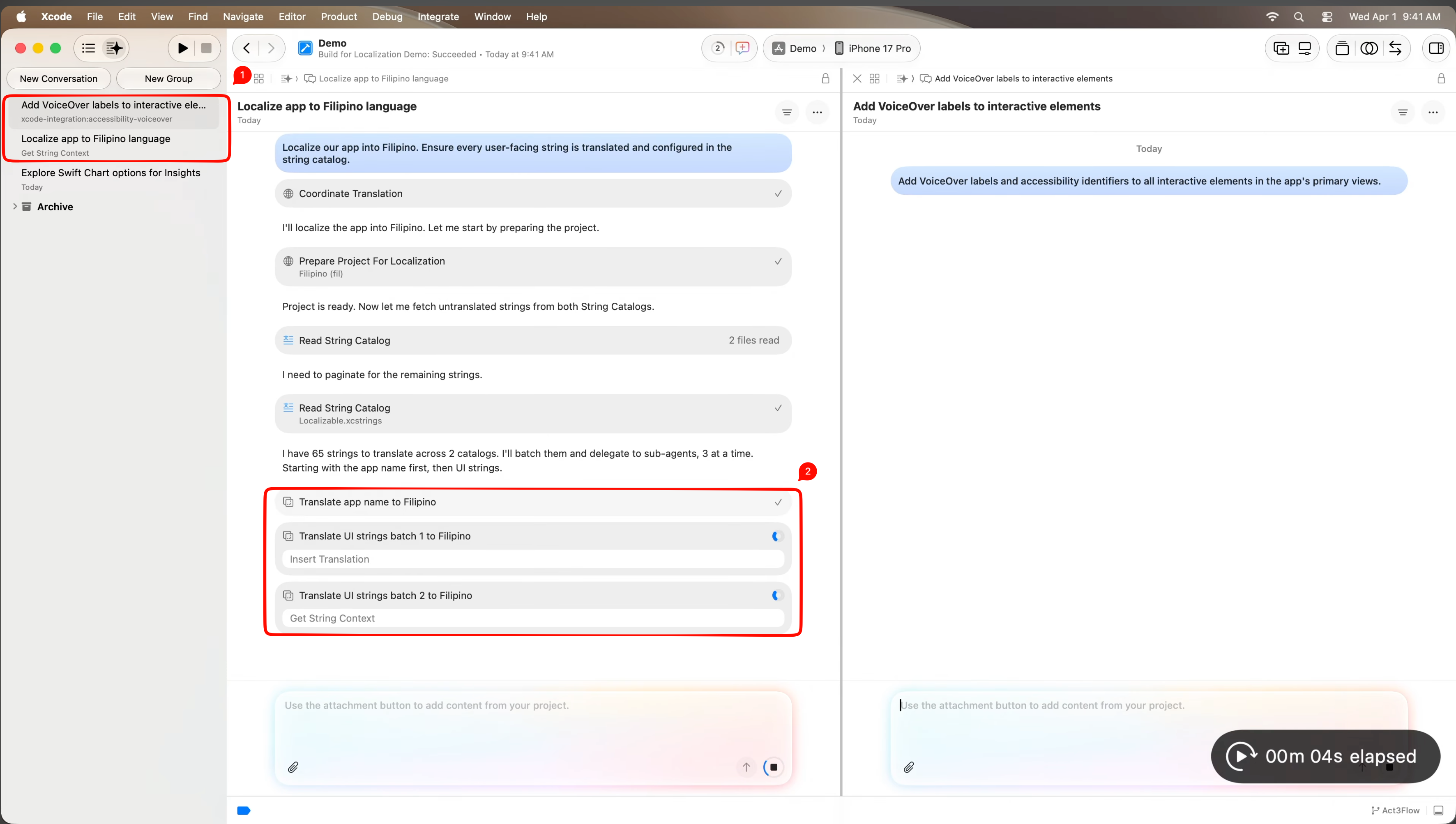Stop the running Localize response

tap(774, 767)
